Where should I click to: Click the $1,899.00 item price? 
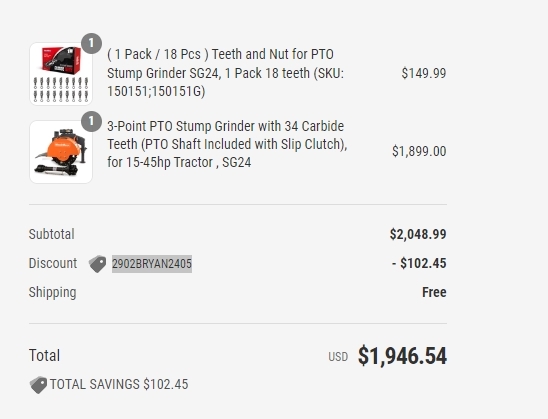[x=419, y=151]
